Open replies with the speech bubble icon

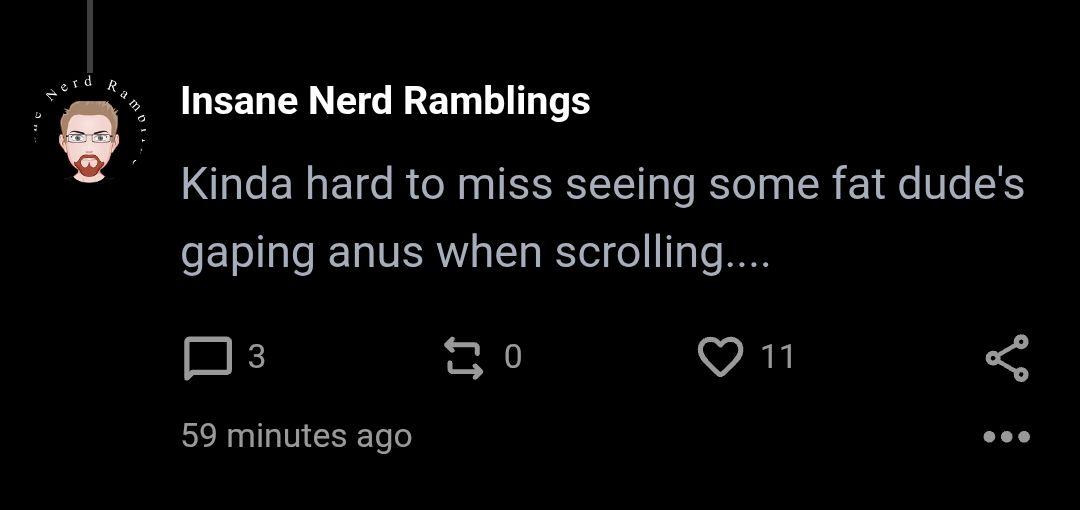click(208, 358)
